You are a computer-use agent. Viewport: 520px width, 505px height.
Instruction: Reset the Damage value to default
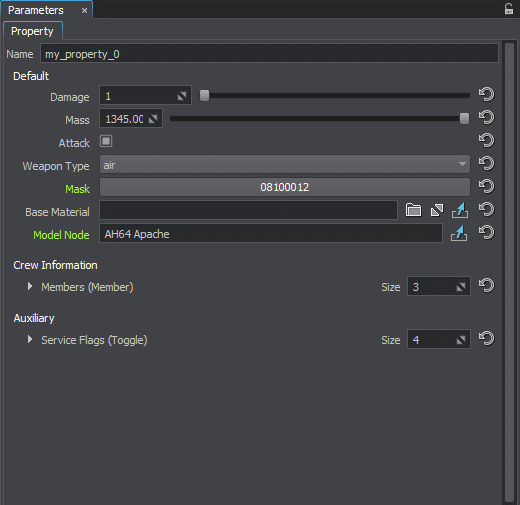pos(486,94)
